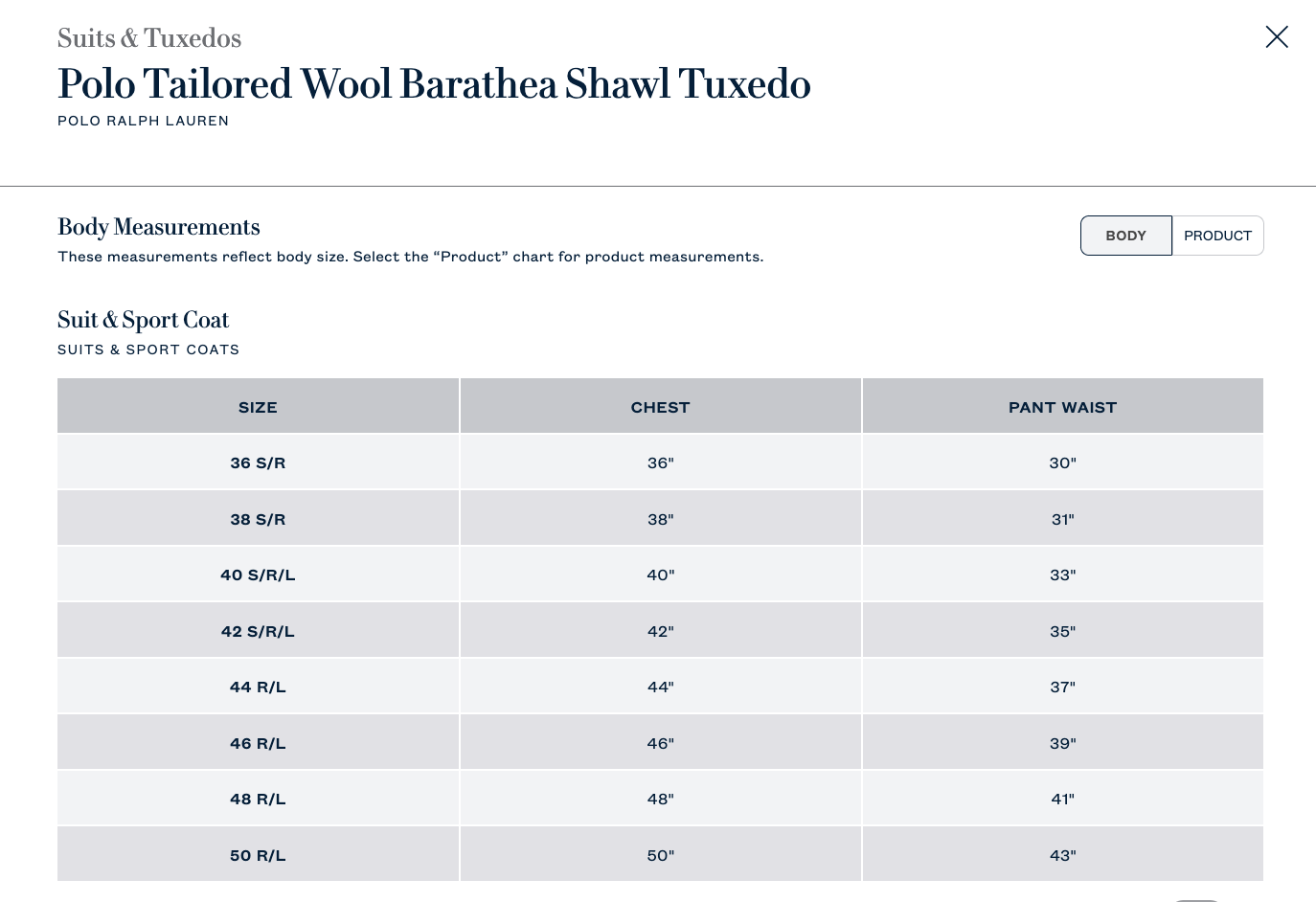Select the 44 R/L size cell
Screen dimensions: 1316x902
click(x=258, y=687)
